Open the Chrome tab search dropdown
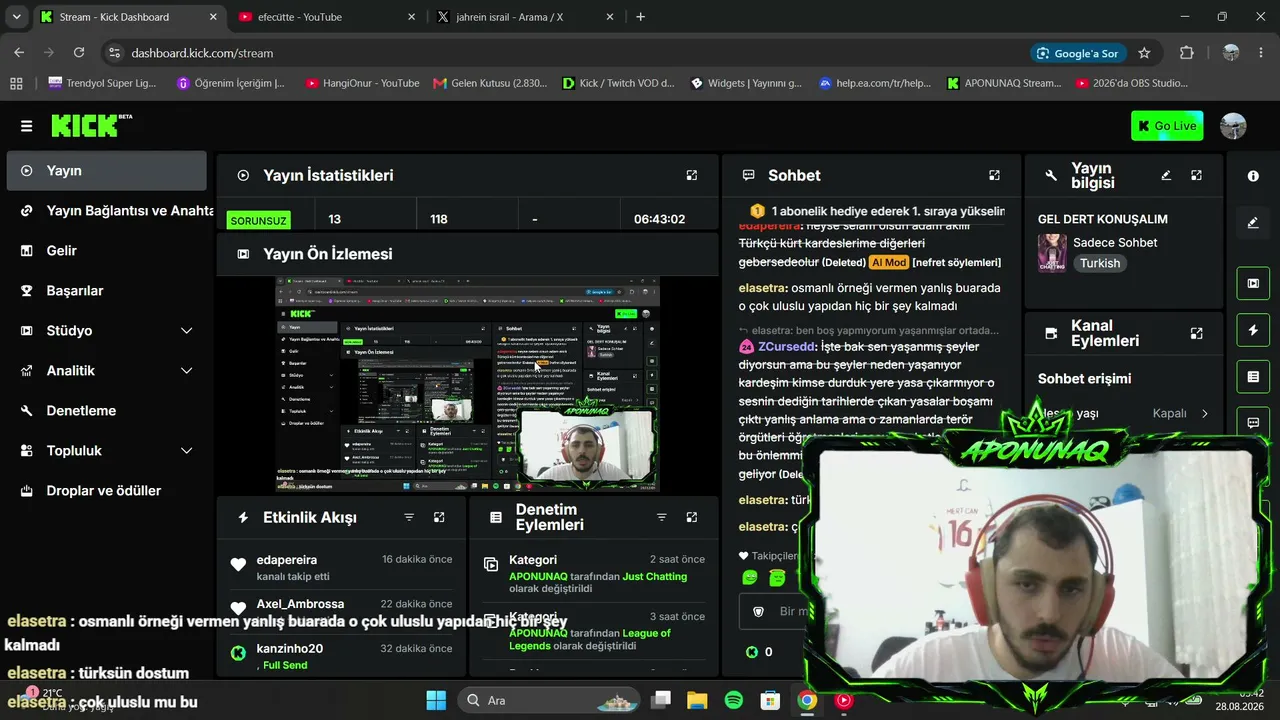 coord(16,17)
